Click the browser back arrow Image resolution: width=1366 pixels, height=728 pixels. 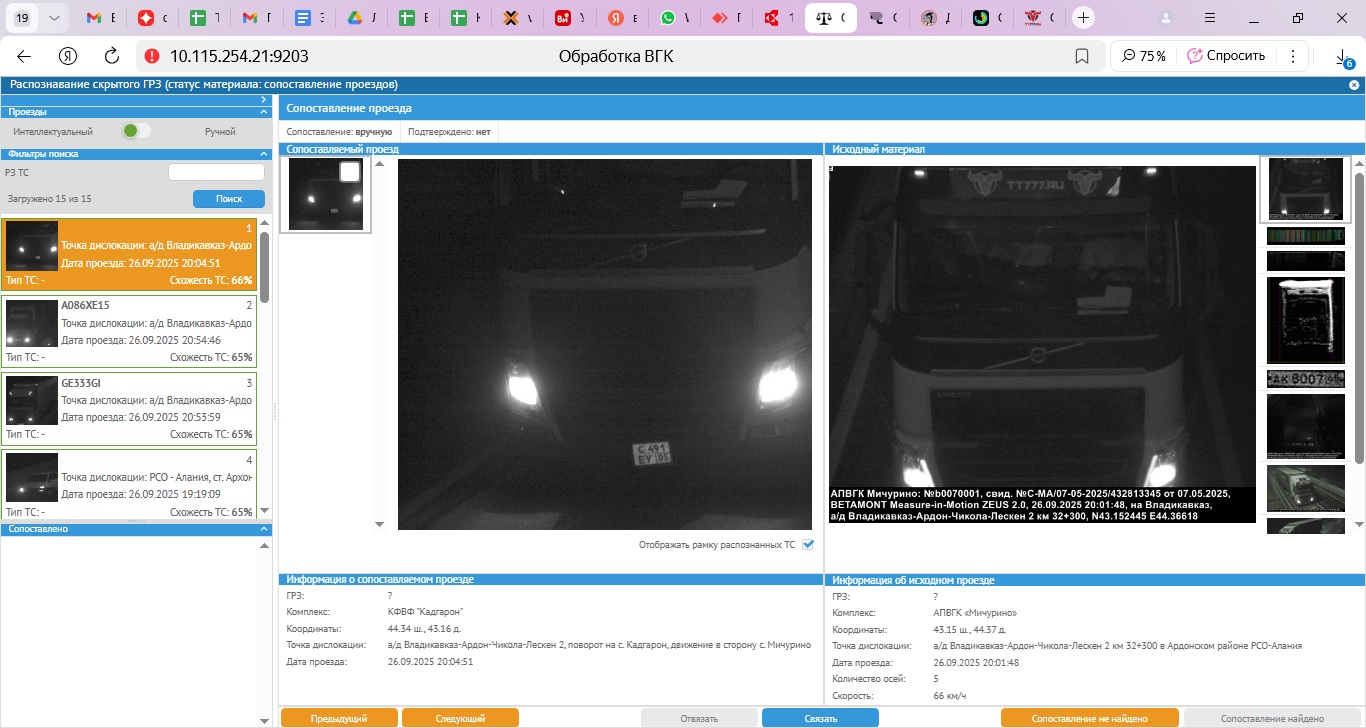(x=24, y=56)
